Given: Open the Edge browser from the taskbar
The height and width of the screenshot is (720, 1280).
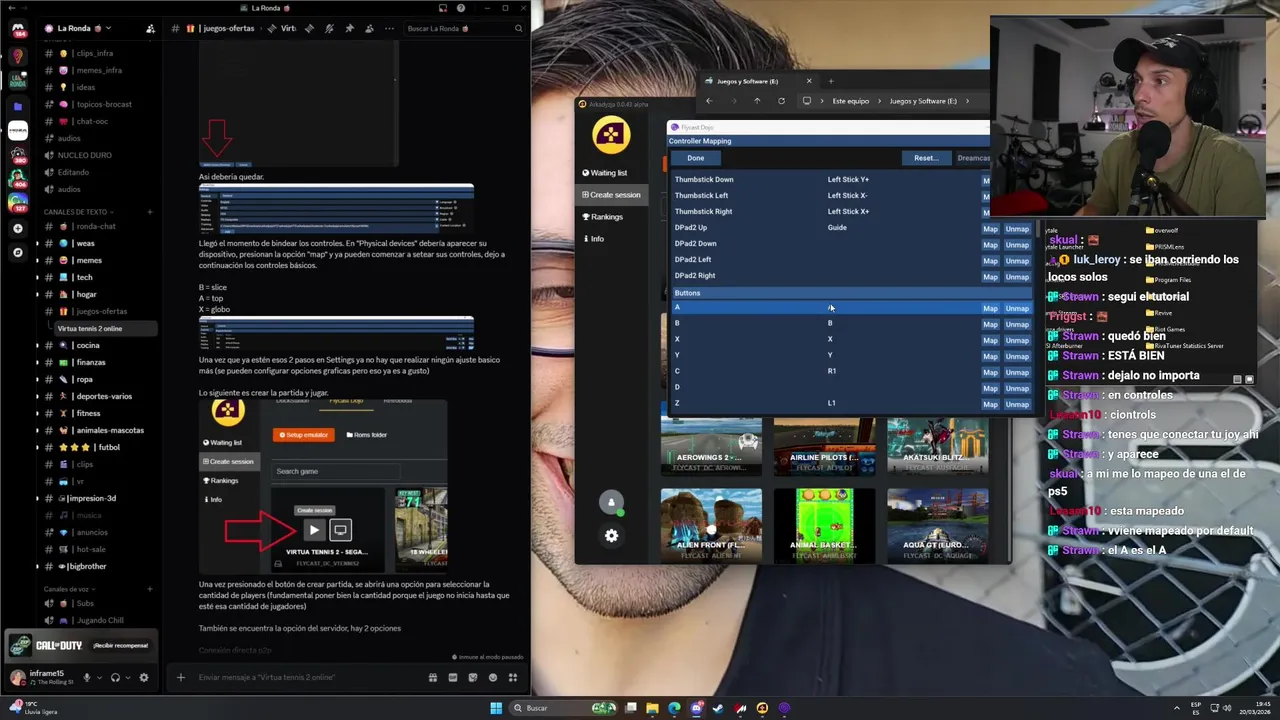Looking at the screenshot, I should 674,708.
